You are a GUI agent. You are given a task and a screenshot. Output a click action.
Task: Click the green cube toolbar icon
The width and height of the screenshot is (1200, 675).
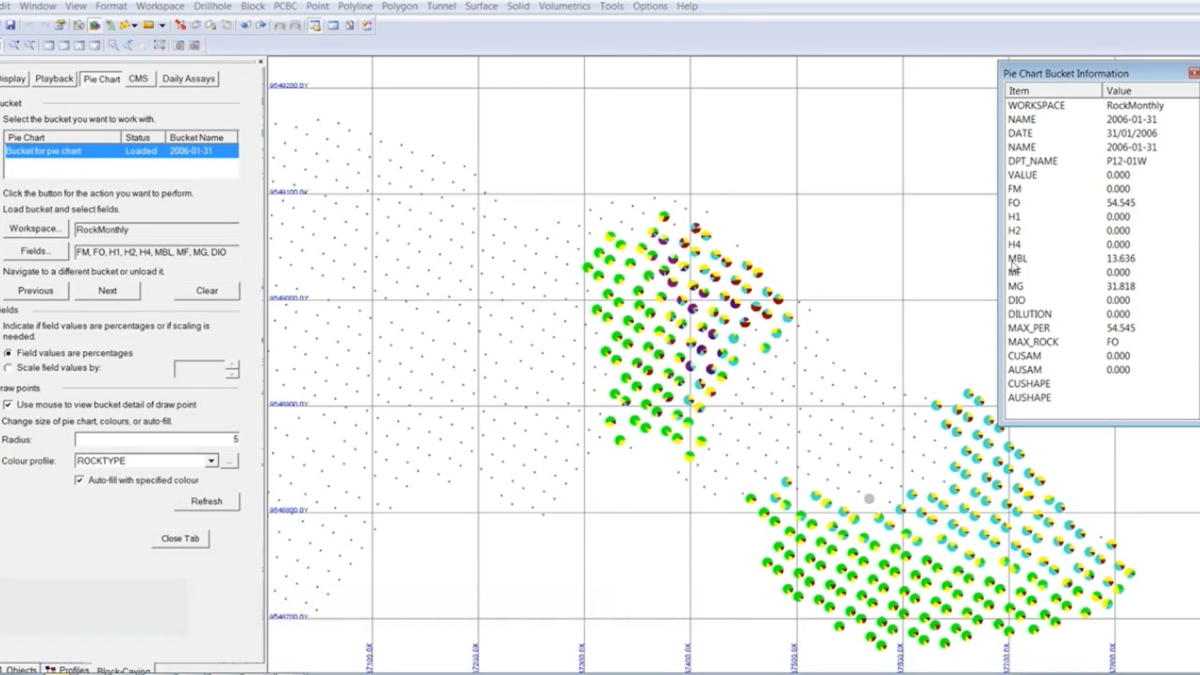click(94, 25)
